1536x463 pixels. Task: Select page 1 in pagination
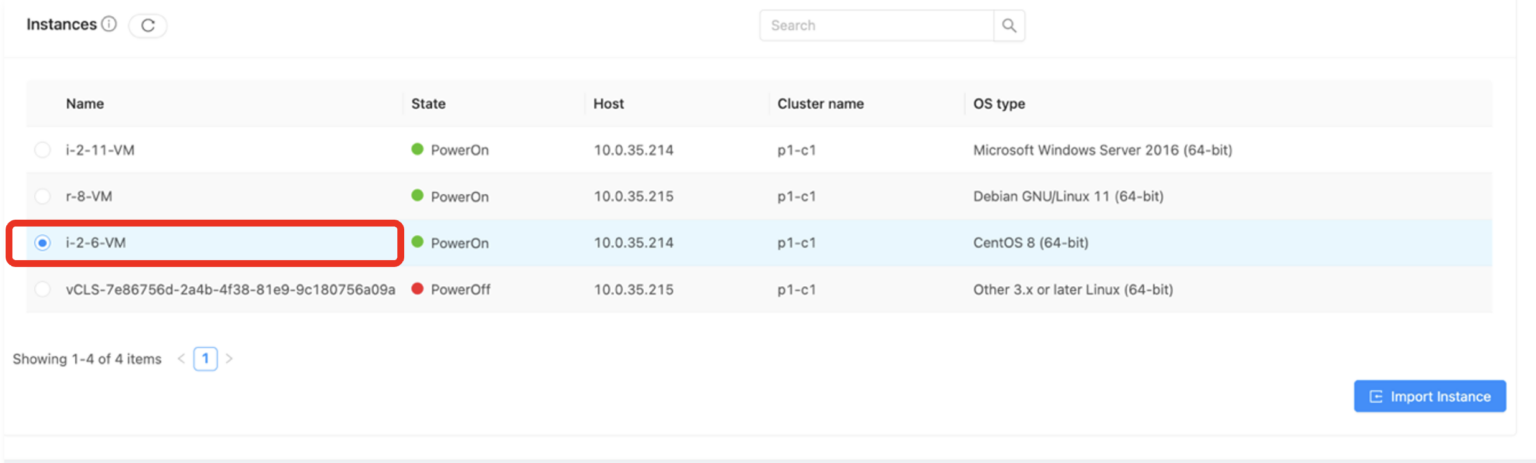[206, 359]
